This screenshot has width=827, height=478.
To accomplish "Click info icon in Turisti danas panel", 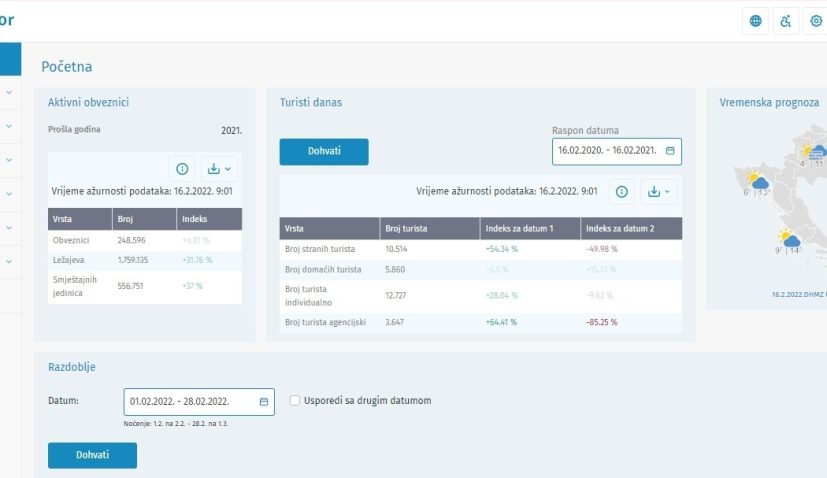I will tap(622, 192).
